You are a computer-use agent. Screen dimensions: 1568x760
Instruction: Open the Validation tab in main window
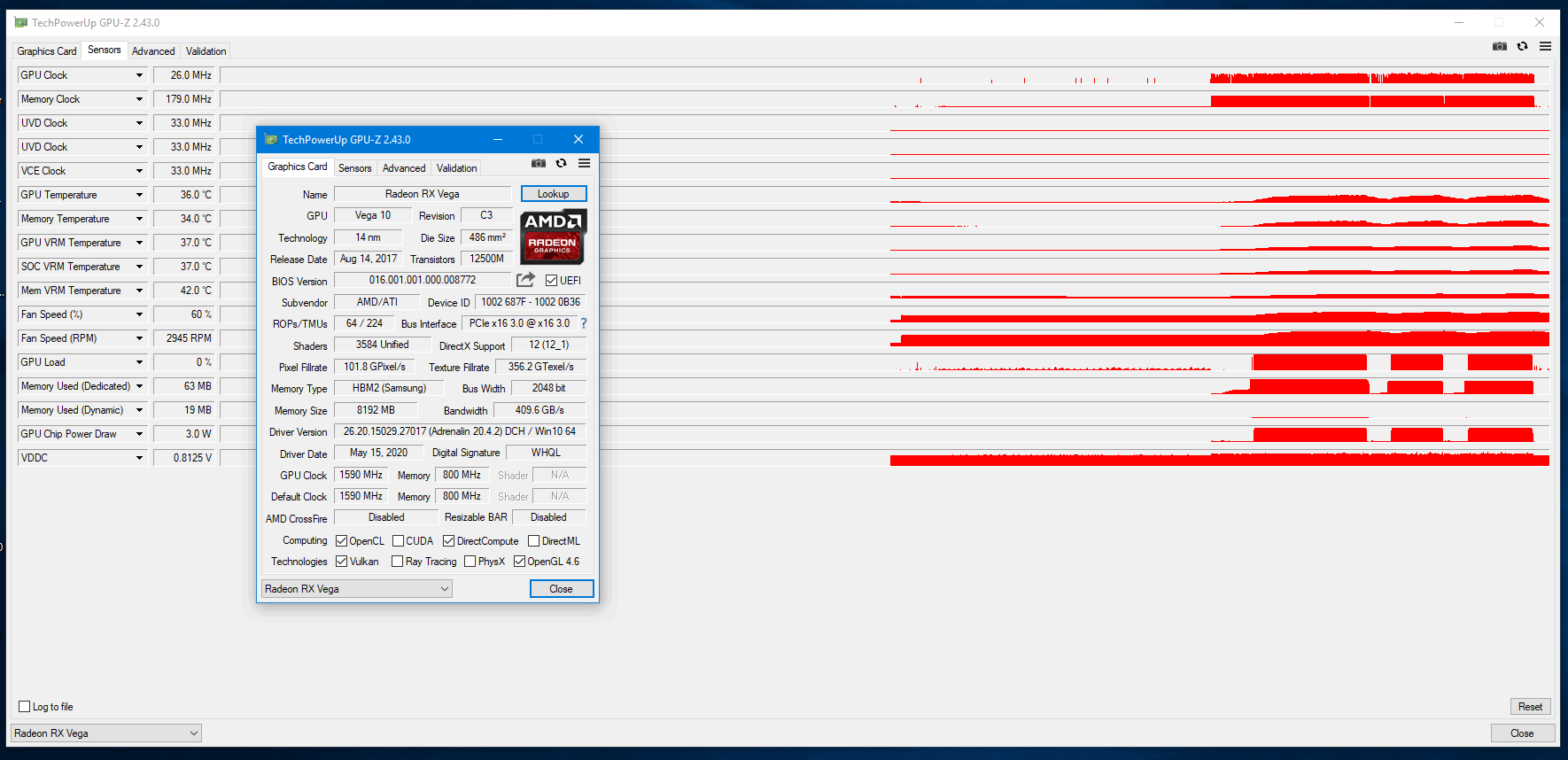pos(206,51)
